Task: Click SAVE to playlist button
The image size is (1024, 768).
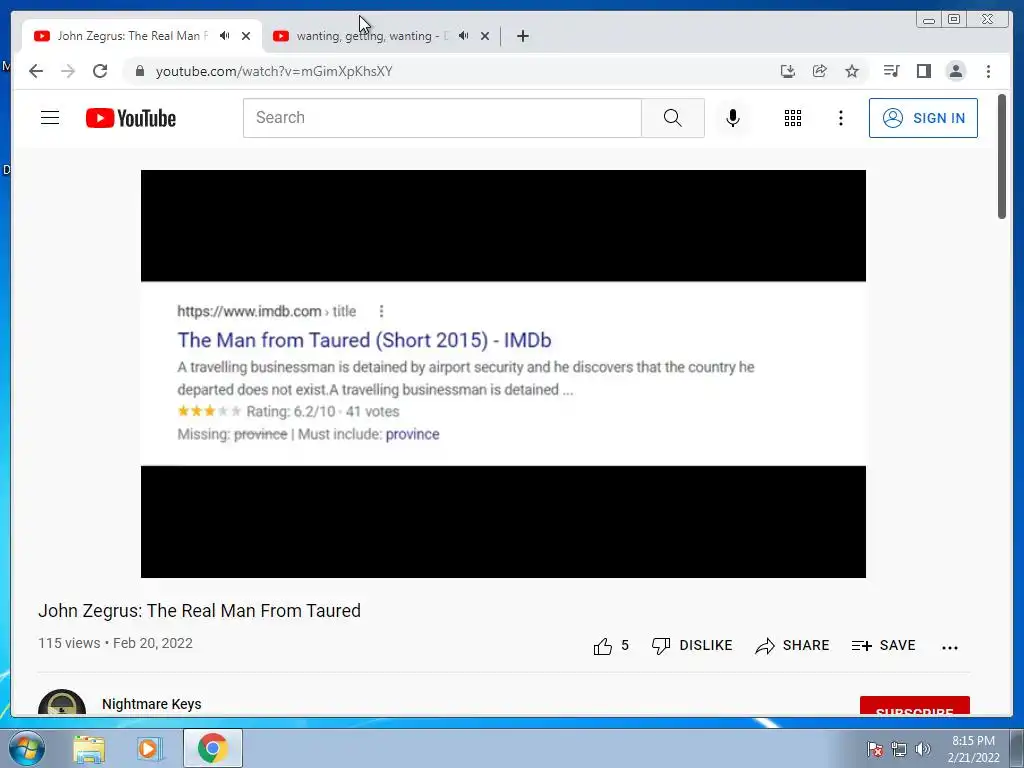Action: 884,646
